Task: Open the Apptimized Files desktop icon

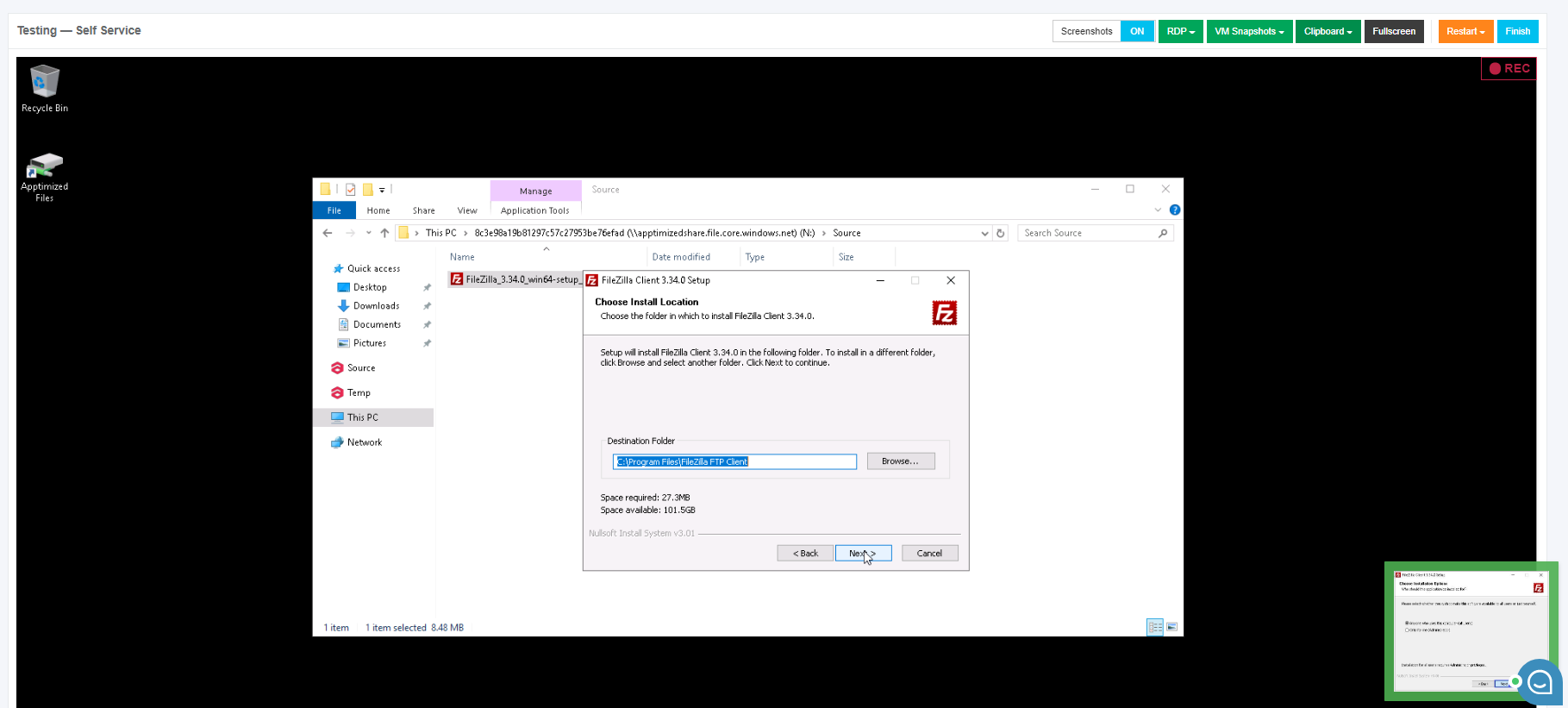Action: pos(45,178)
